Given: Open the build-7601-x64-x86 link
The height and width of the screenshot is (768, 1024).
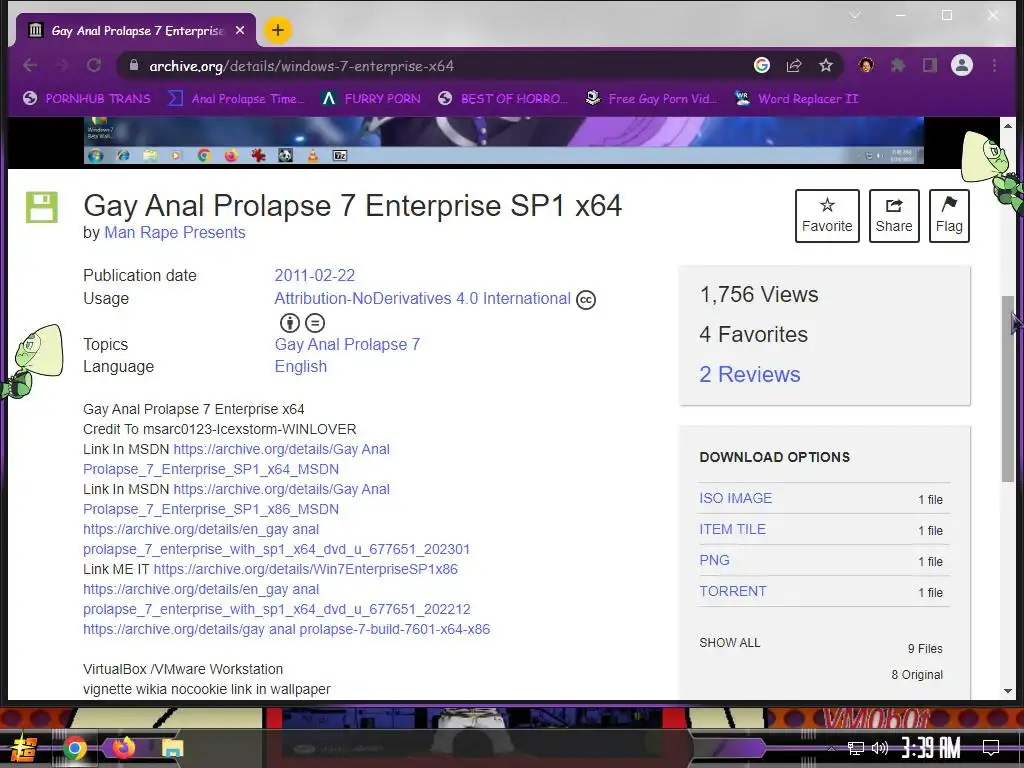Looking at the screenshot, I should pyautogui.click(x=286, y=629).
